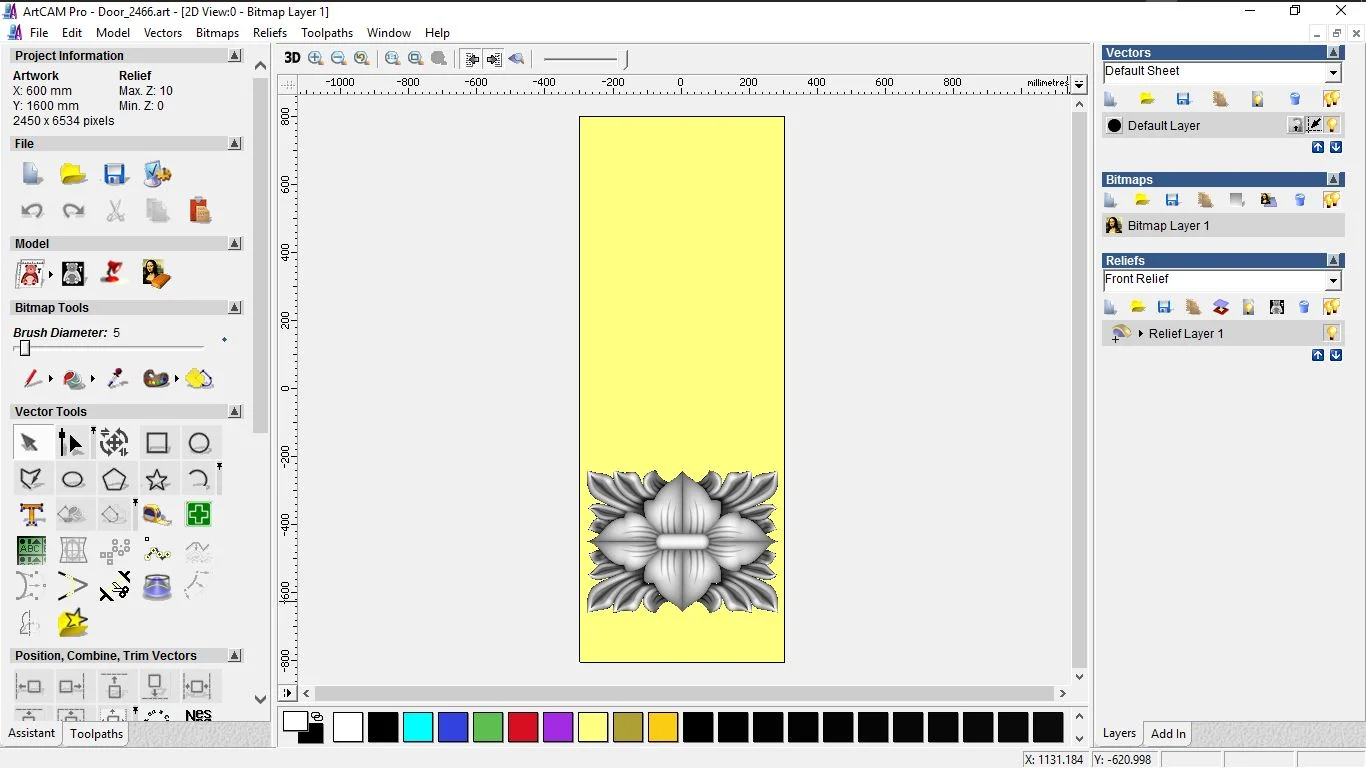Switch to the Add In tab
Viewport: 1366px width, 768px height.
coord(1168,734)
